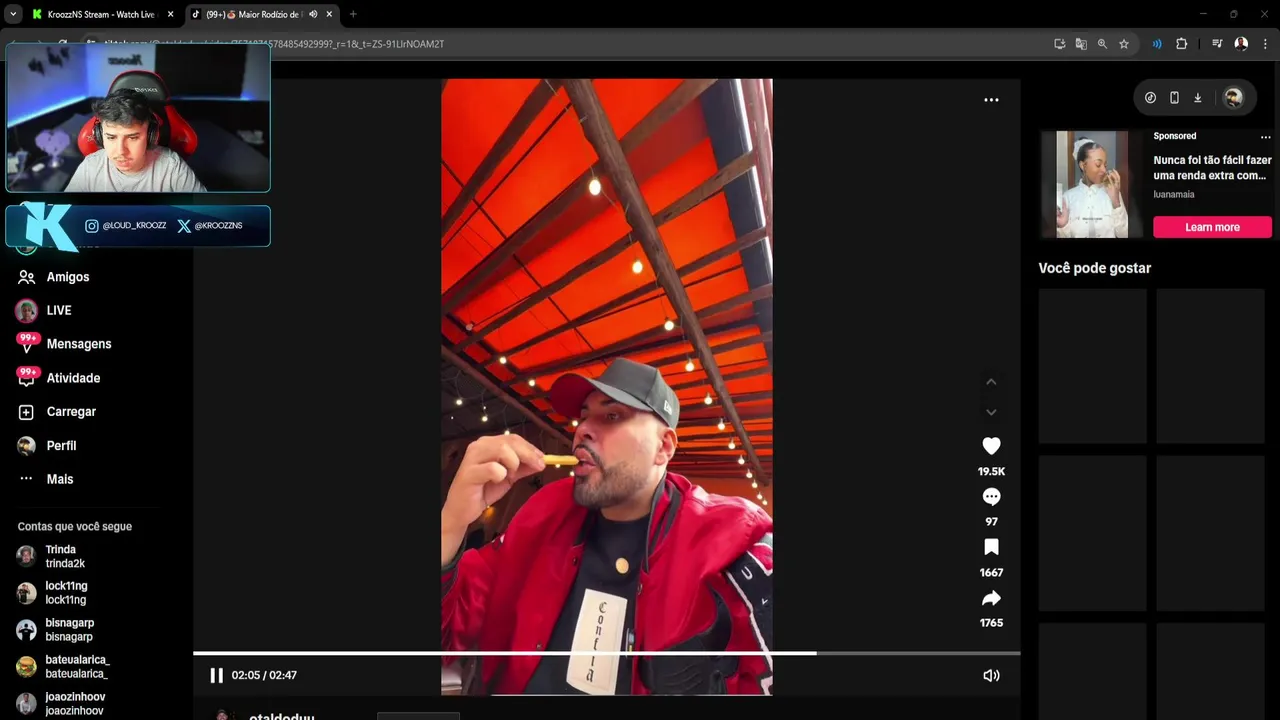This screenshot has width=1280, height=720.
Task: Close the KroozzNS Stream tab
Action: click(x=170, y=14)
